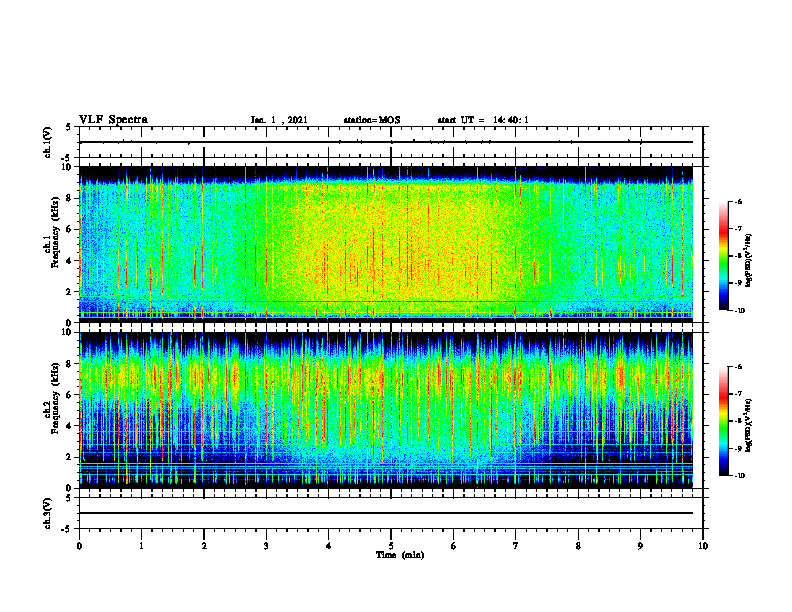Click the "5" tick on the ch.1(V) axis

click(x=69, y=127)
